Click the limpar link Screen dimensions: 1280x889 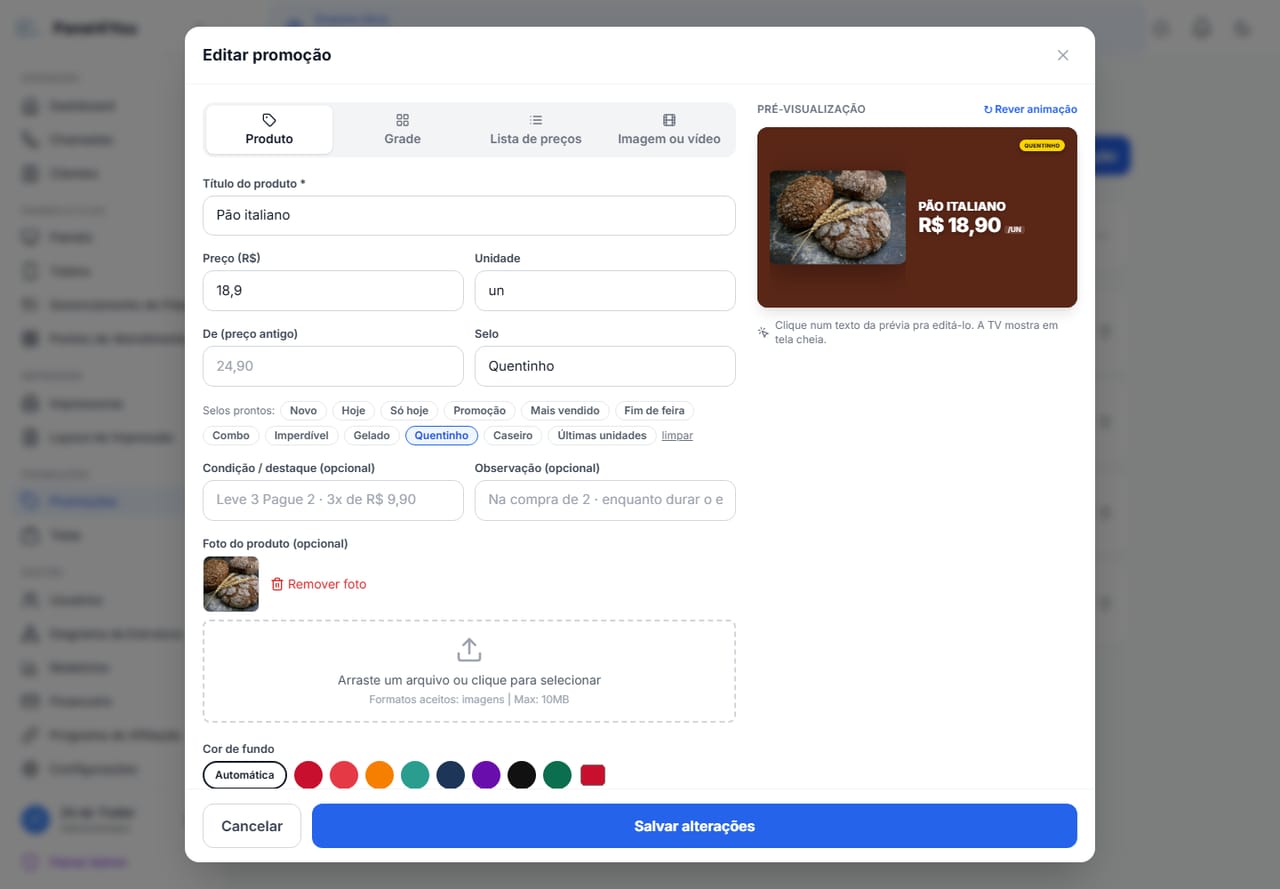click(677, 436)
